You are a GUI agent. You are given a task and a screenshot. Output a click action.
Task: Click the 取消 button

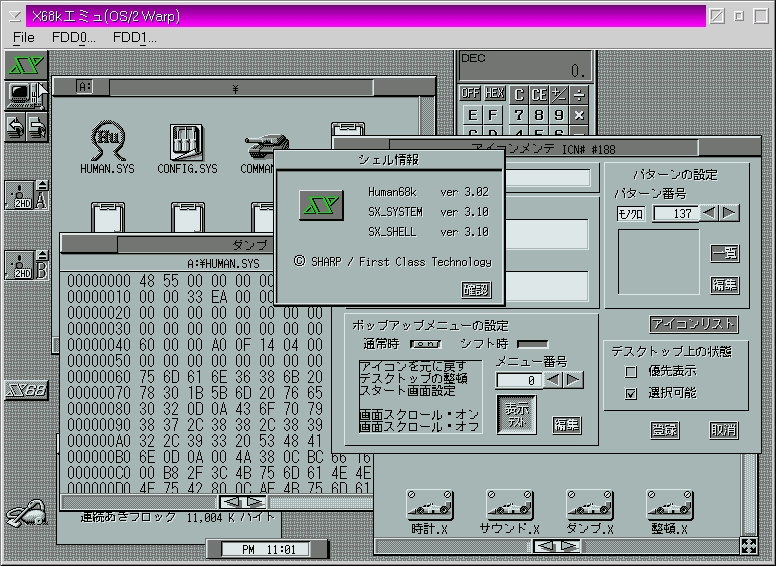click(x=724, y=429)
